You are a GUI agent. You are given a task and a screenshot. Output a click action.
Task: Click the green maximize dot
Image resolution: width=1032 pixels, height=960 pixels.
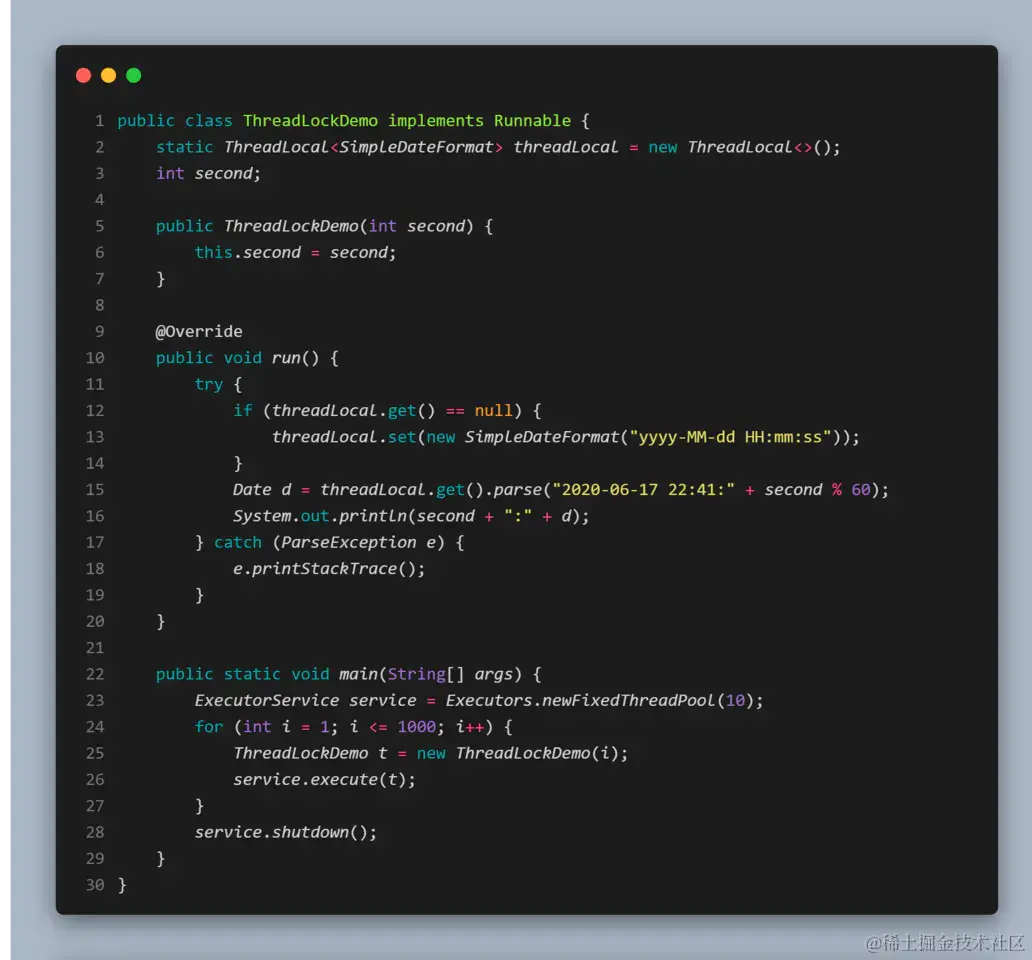click(x=134, y=76)
